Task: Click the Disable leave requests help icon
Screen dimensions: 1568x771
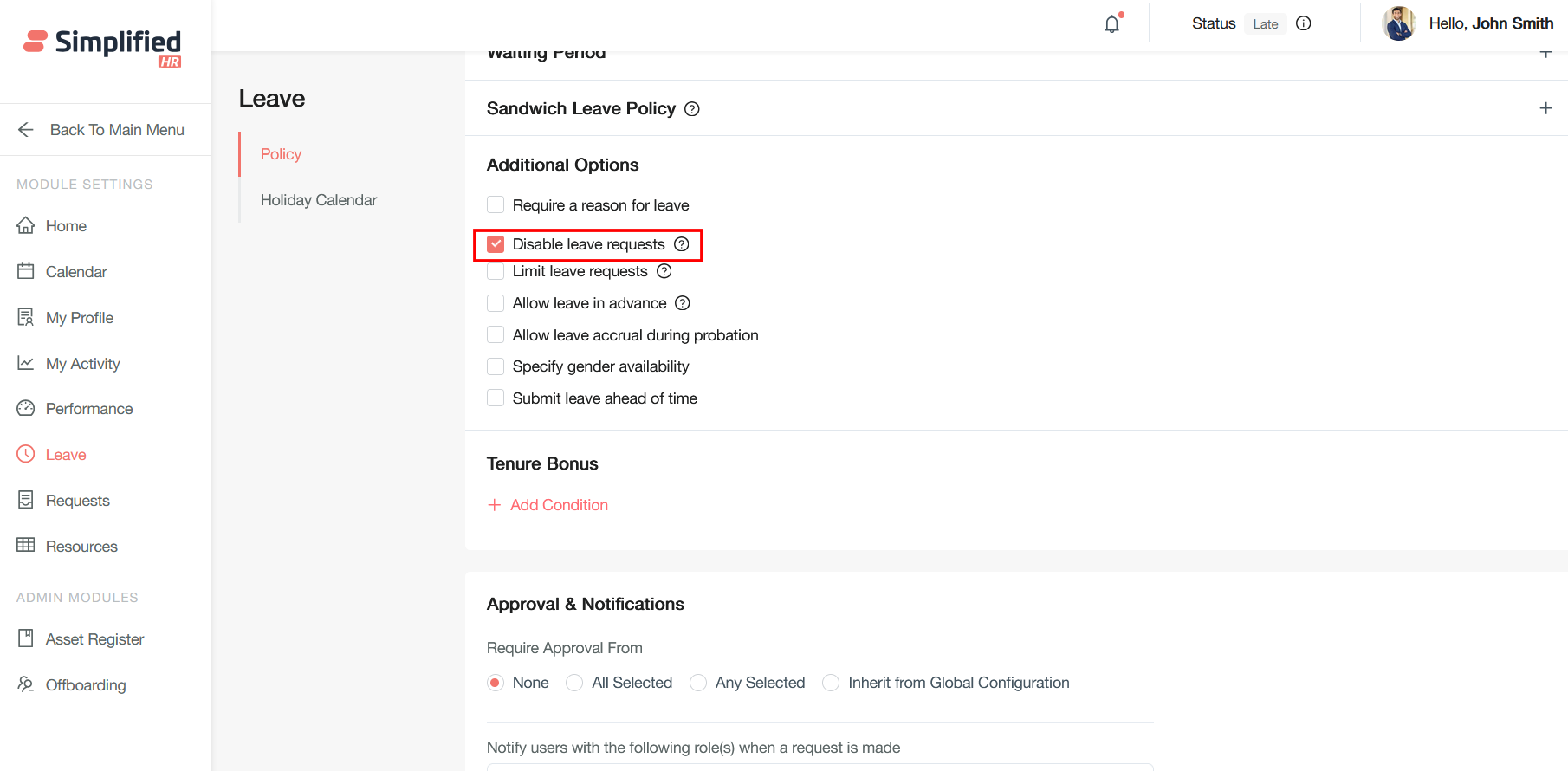Action: (x=682, y=244)
